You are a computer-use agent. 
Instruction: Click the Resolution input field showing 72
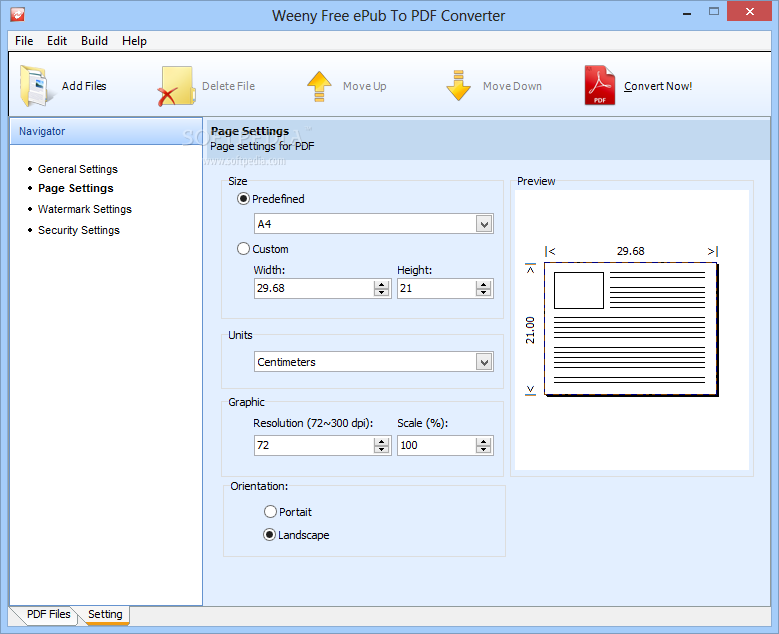[x=314, y=445]
